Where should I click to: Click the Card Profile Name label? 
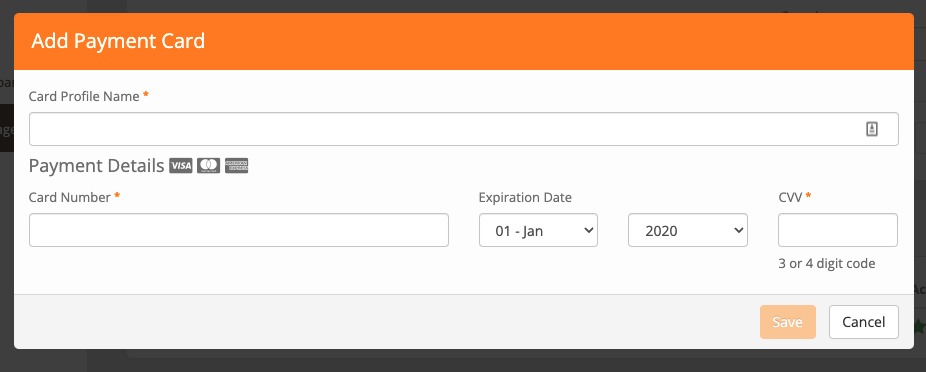click(x=84, y=96)
